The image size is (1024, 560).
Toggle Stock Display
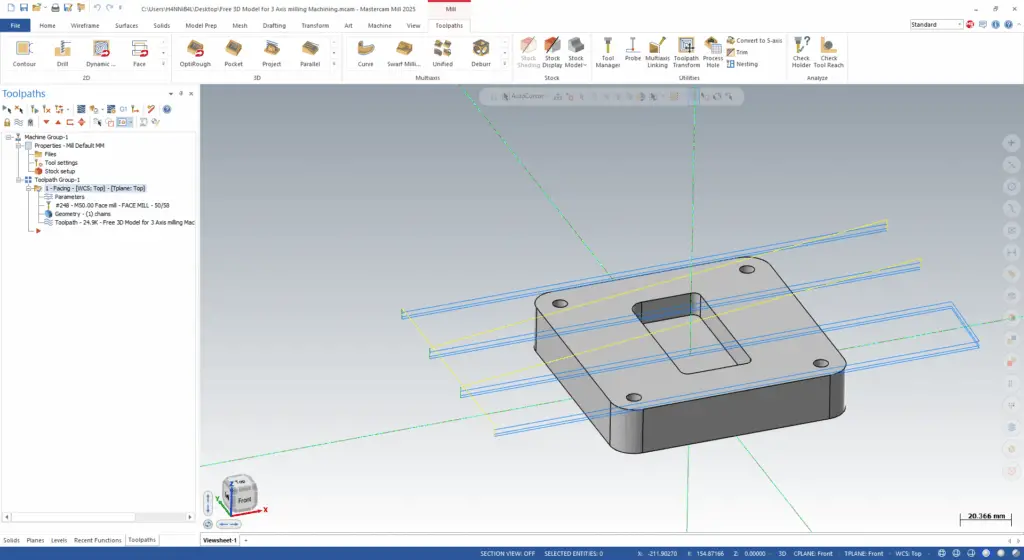[552, 52]
